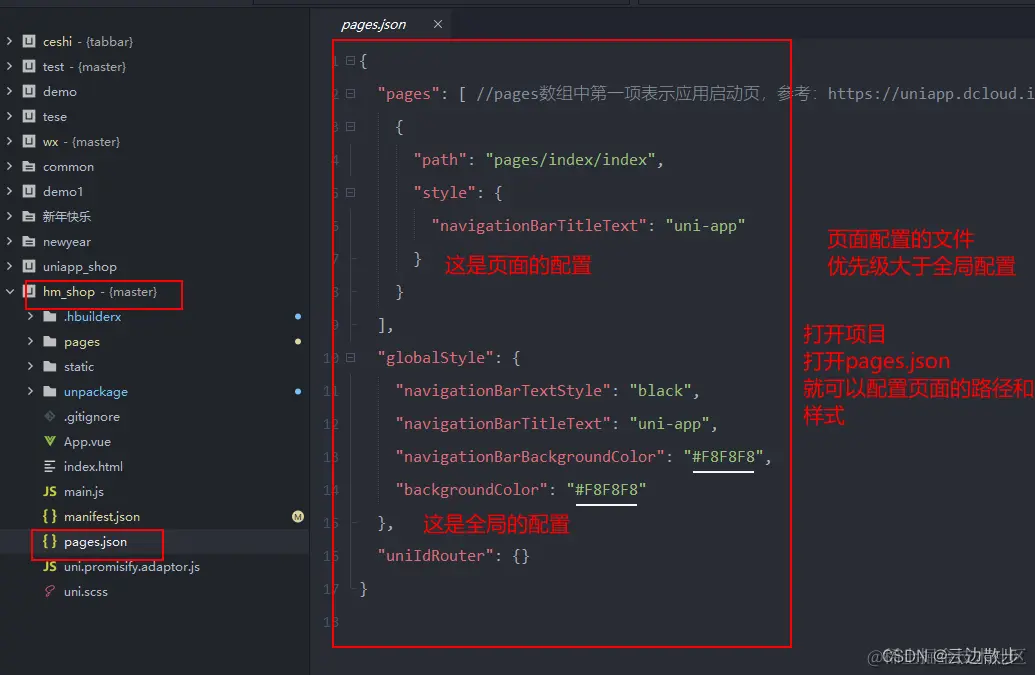Expand the static folder arrow

pos(30,366)
